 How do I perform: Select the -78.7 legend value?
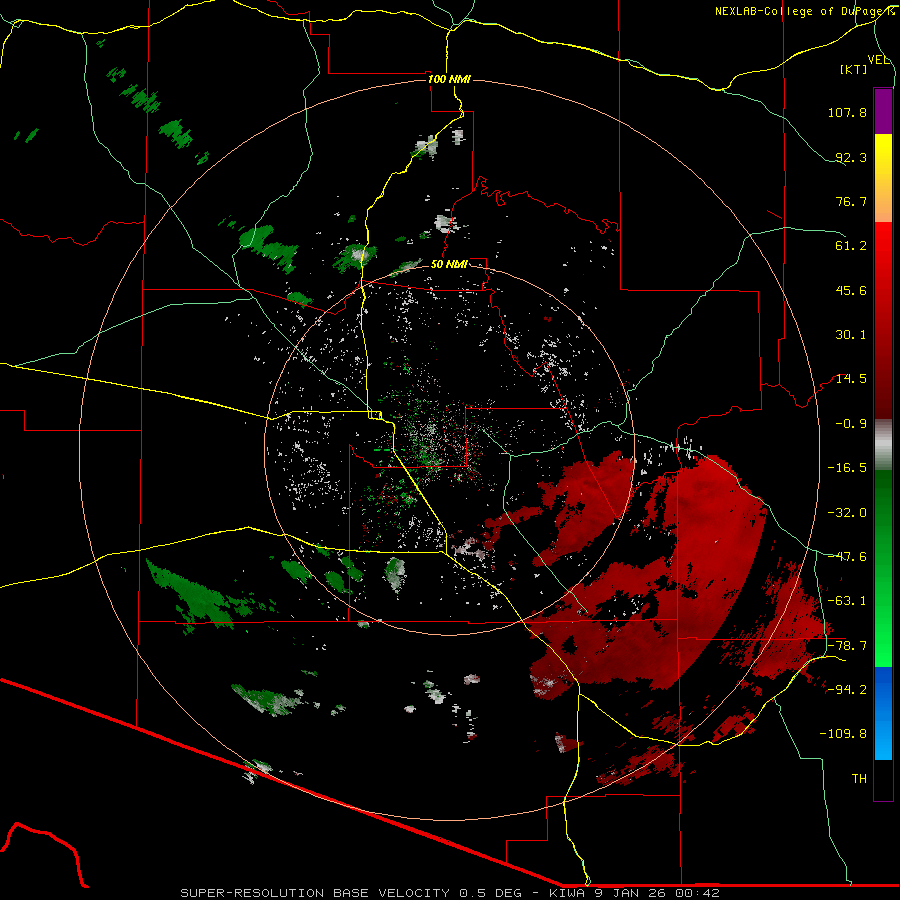click(847, 646)
